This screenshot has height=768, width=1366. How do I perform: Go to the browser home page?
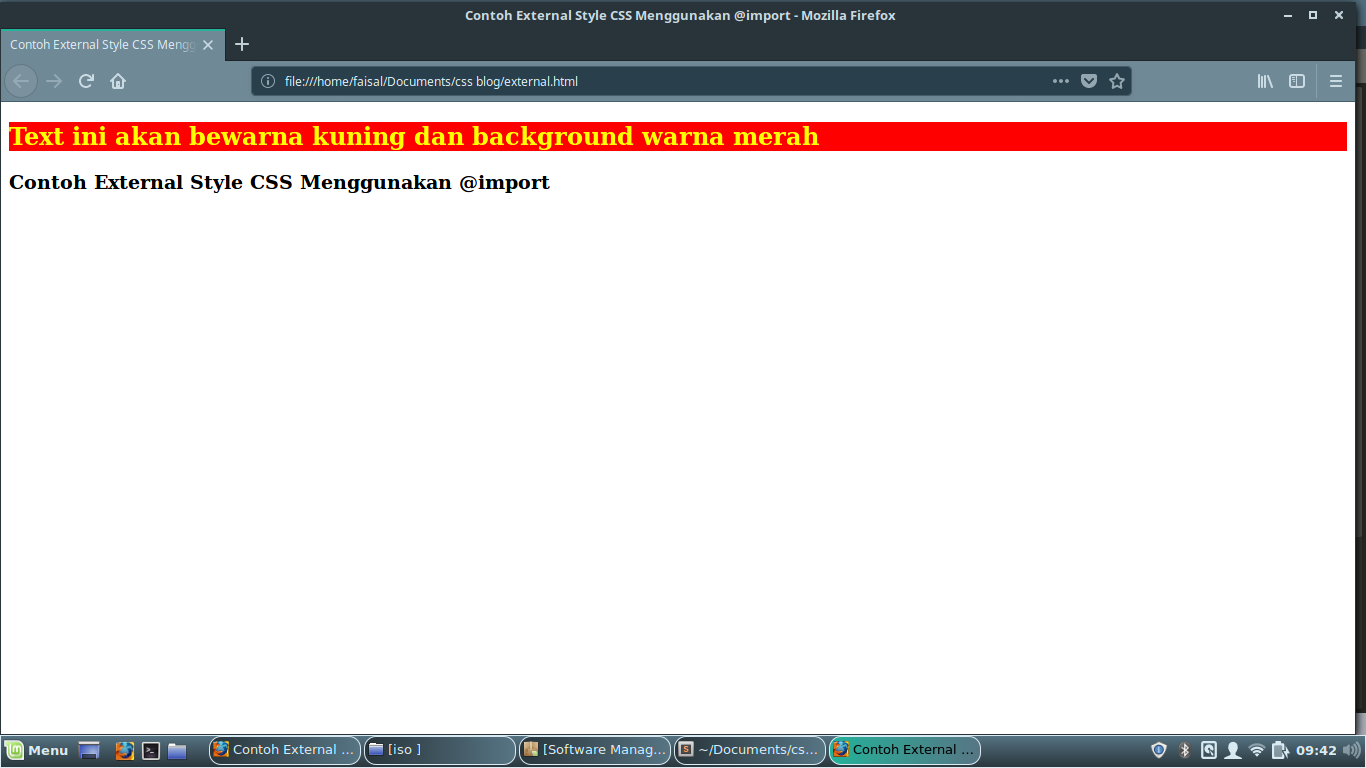pyautogui.click(x=118, y=81)
